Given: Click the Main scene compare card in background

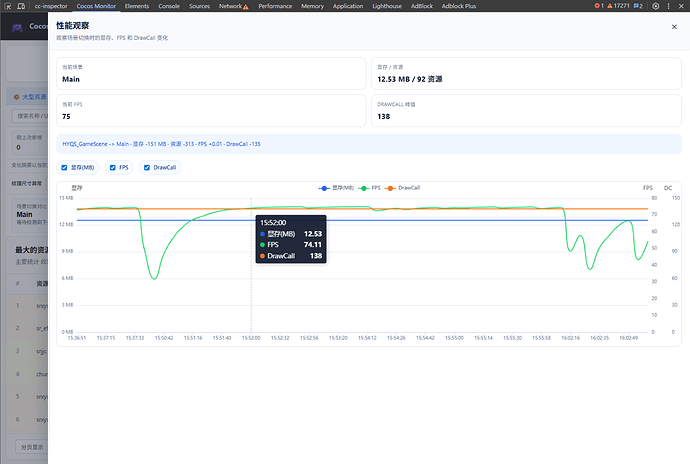Looking at the screenshot, I should point(30,215).
